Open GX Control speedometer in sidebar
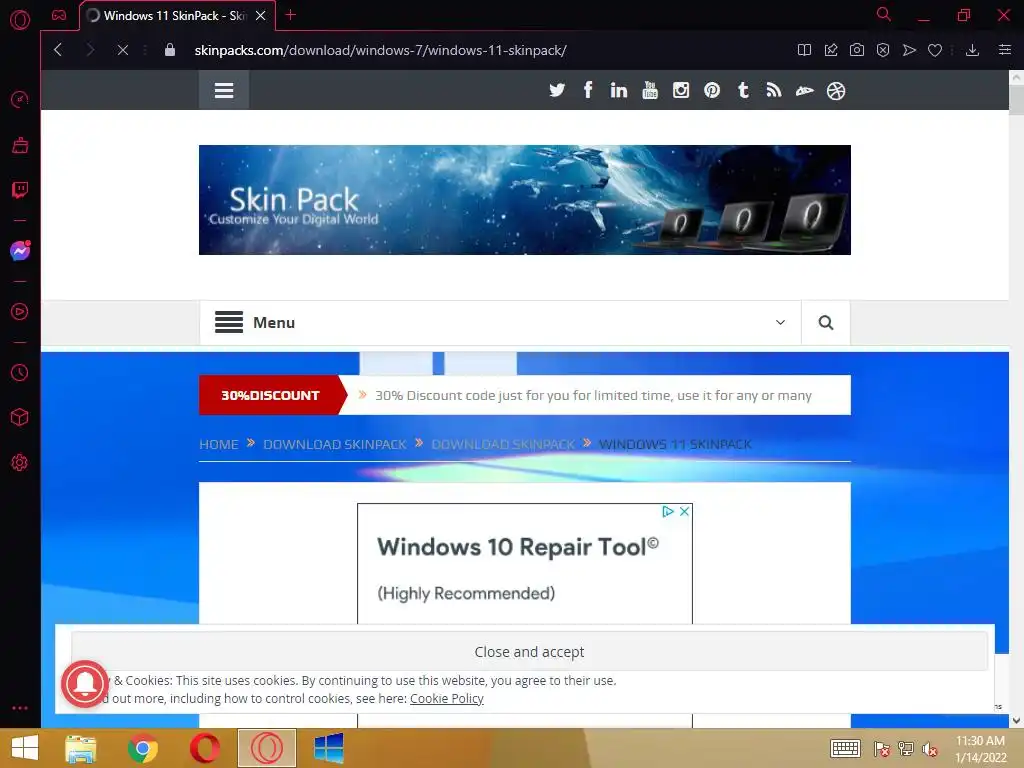This screenshot has height=768, width=1024. pyautogui.click(x=20, y=99)
